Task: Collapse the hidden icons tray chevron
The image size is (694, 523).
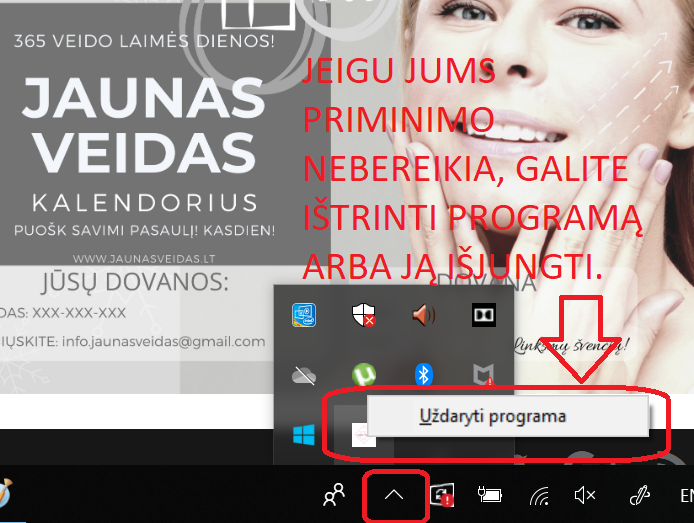Action: 394,495
